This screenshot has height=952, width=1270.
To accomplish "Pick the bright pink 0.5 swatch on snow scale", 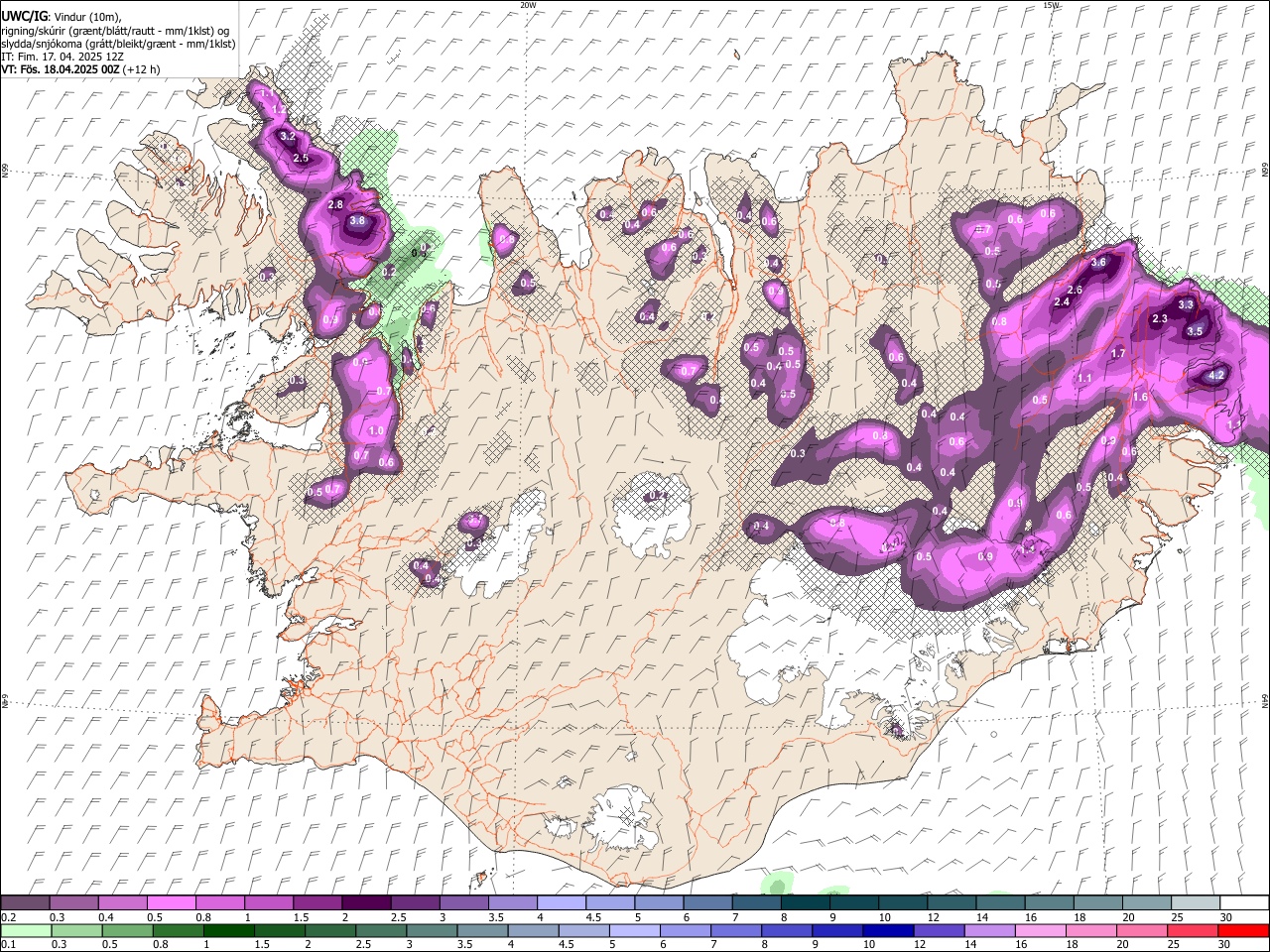I will coord(171,903).
